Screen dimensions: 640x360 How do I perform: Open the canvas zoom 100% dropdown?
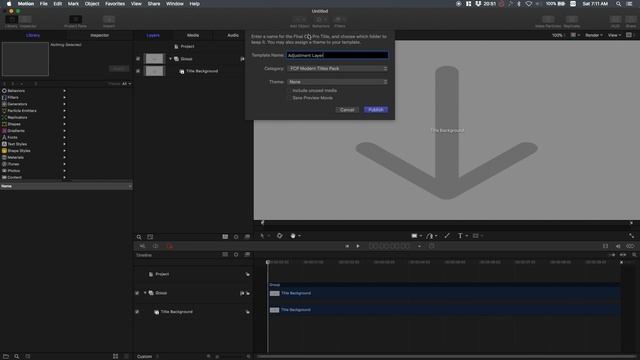(x=559, y=36)
